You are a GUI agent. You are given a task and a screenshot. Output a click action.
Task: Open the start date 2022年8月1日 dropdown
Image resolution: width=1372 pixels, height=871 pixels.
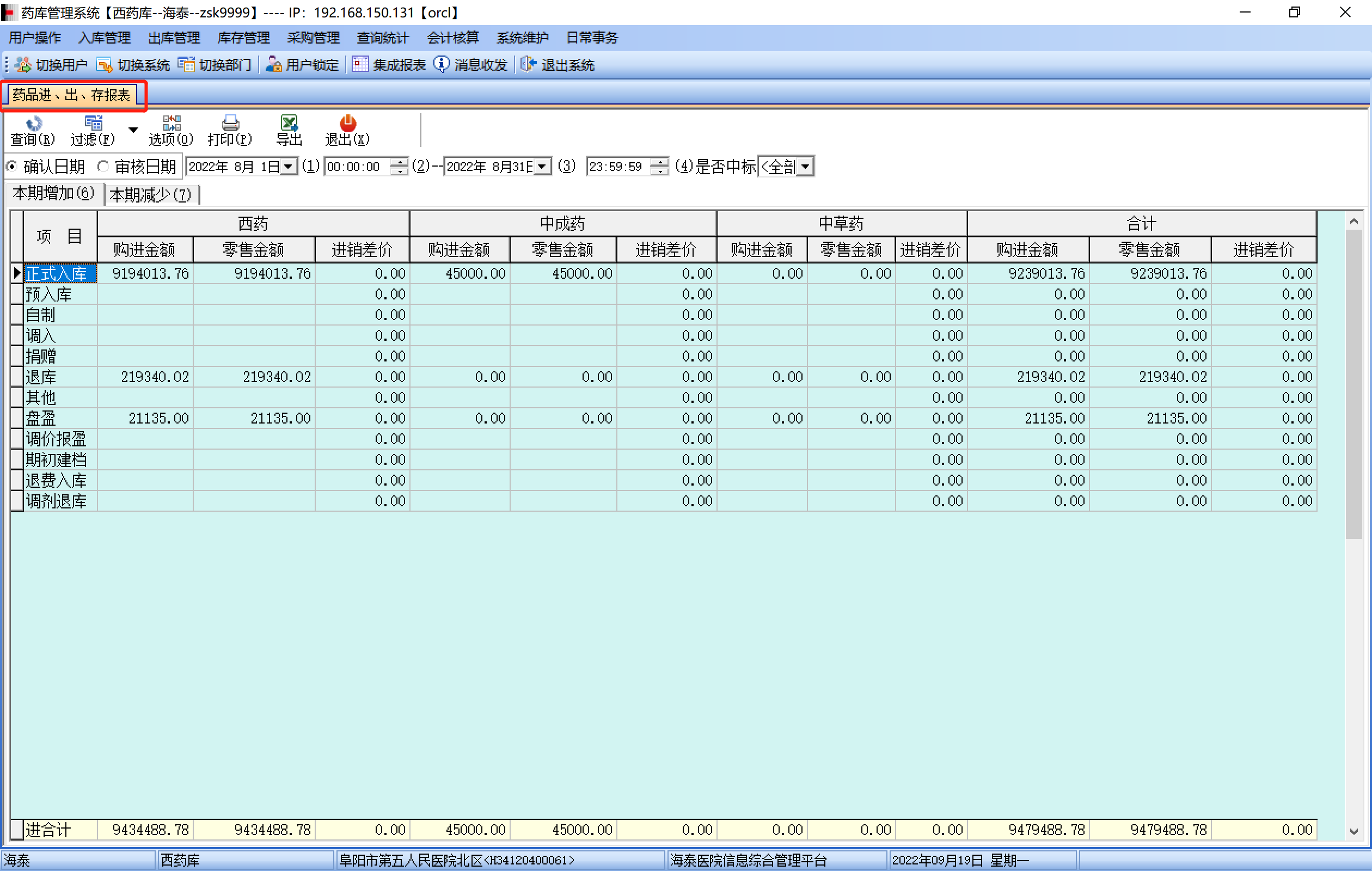[x=289, y=167]
